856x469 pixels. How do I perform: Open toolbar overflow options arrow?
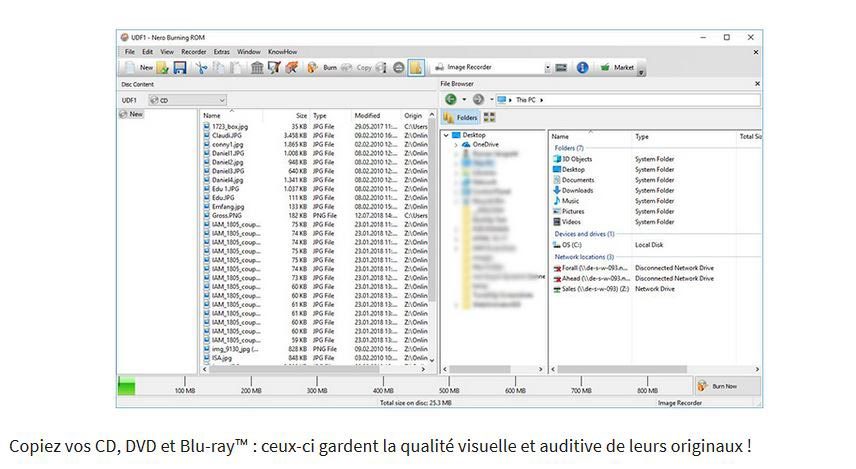click(641, 72)
